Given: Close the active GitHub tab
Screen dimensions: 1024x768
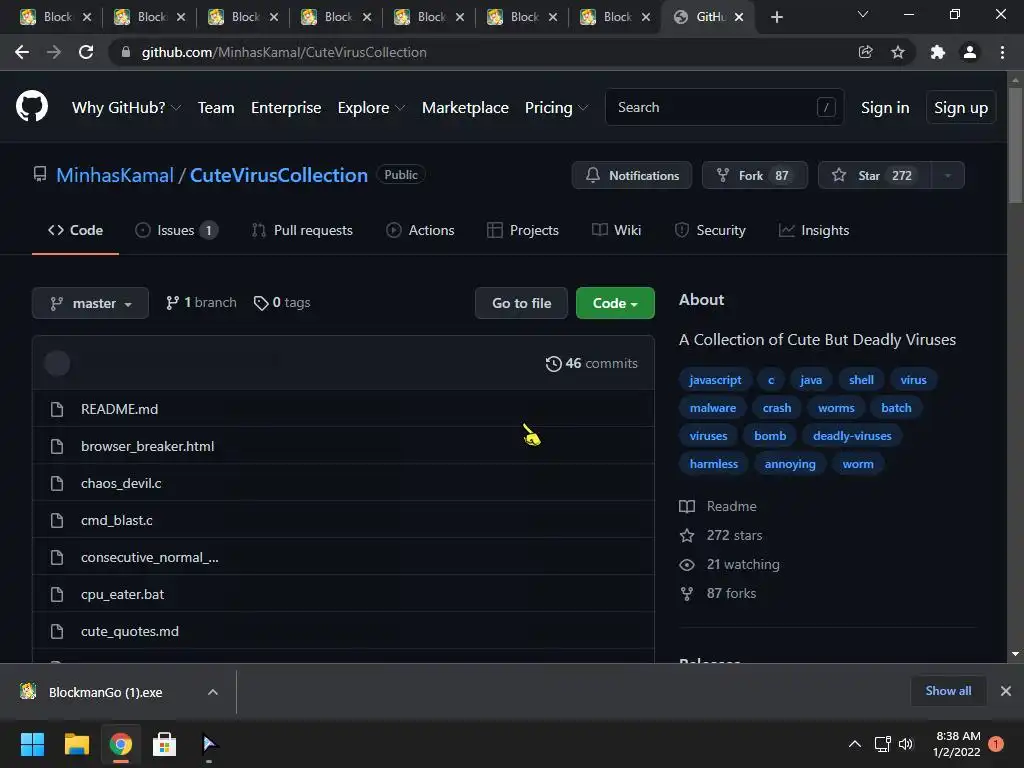Looking at the screenshot, I should click(x=739, y=18).
